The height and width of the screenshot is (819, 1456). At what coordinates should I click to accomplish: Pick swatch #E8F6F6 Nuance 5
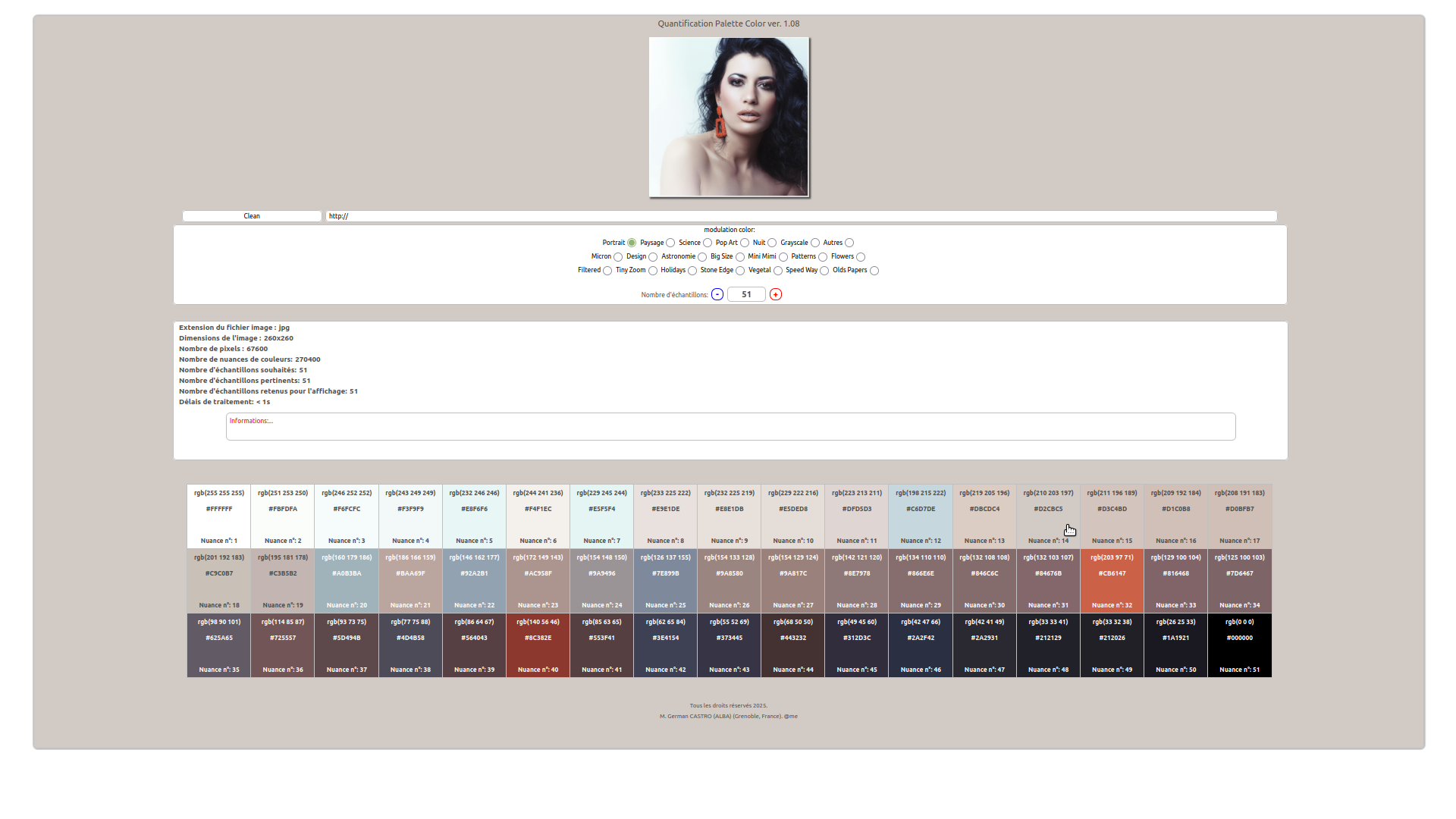[x=474, y=516]
